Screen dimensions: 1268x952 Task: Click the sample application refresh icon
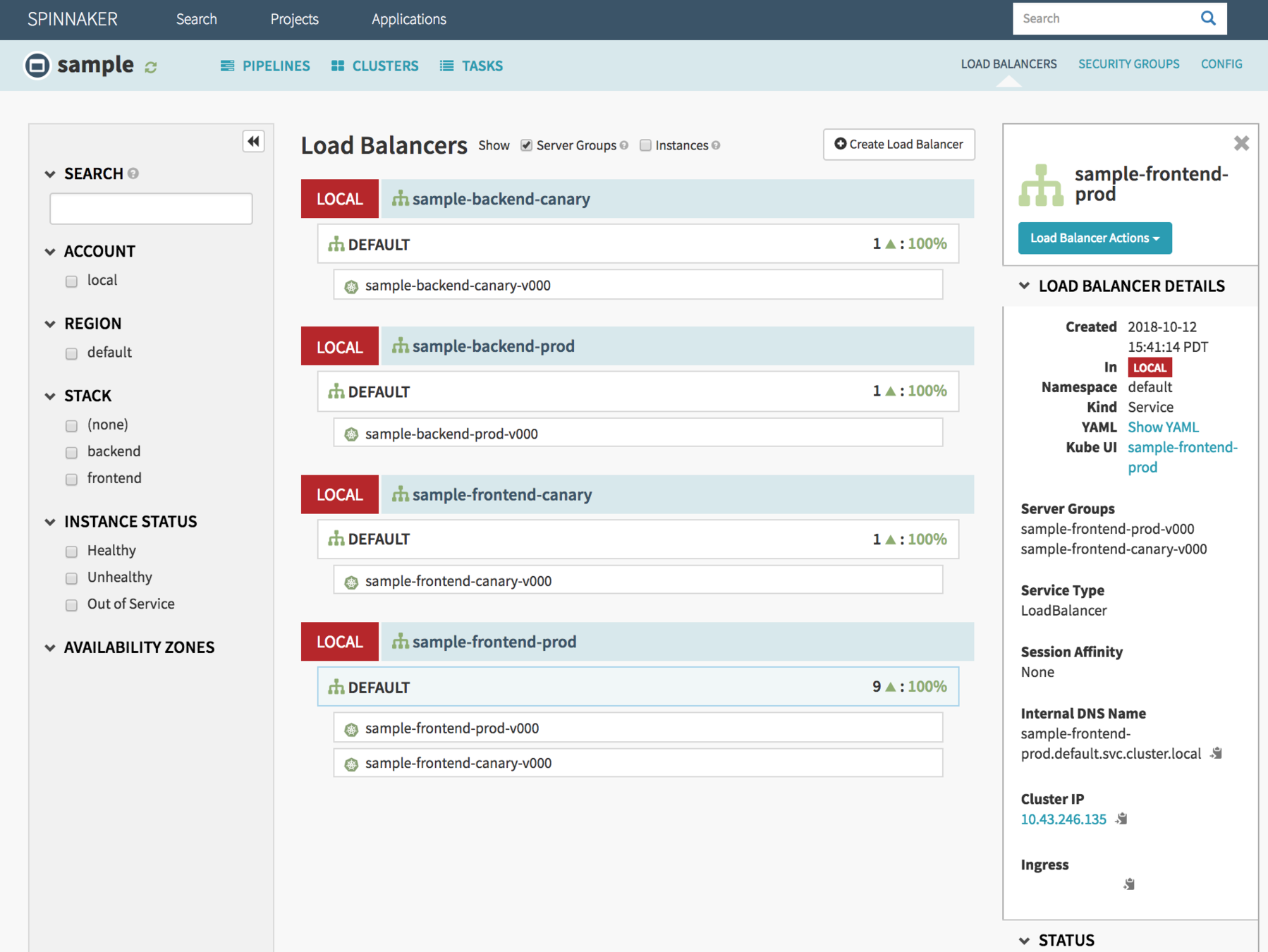coord(151,67)
